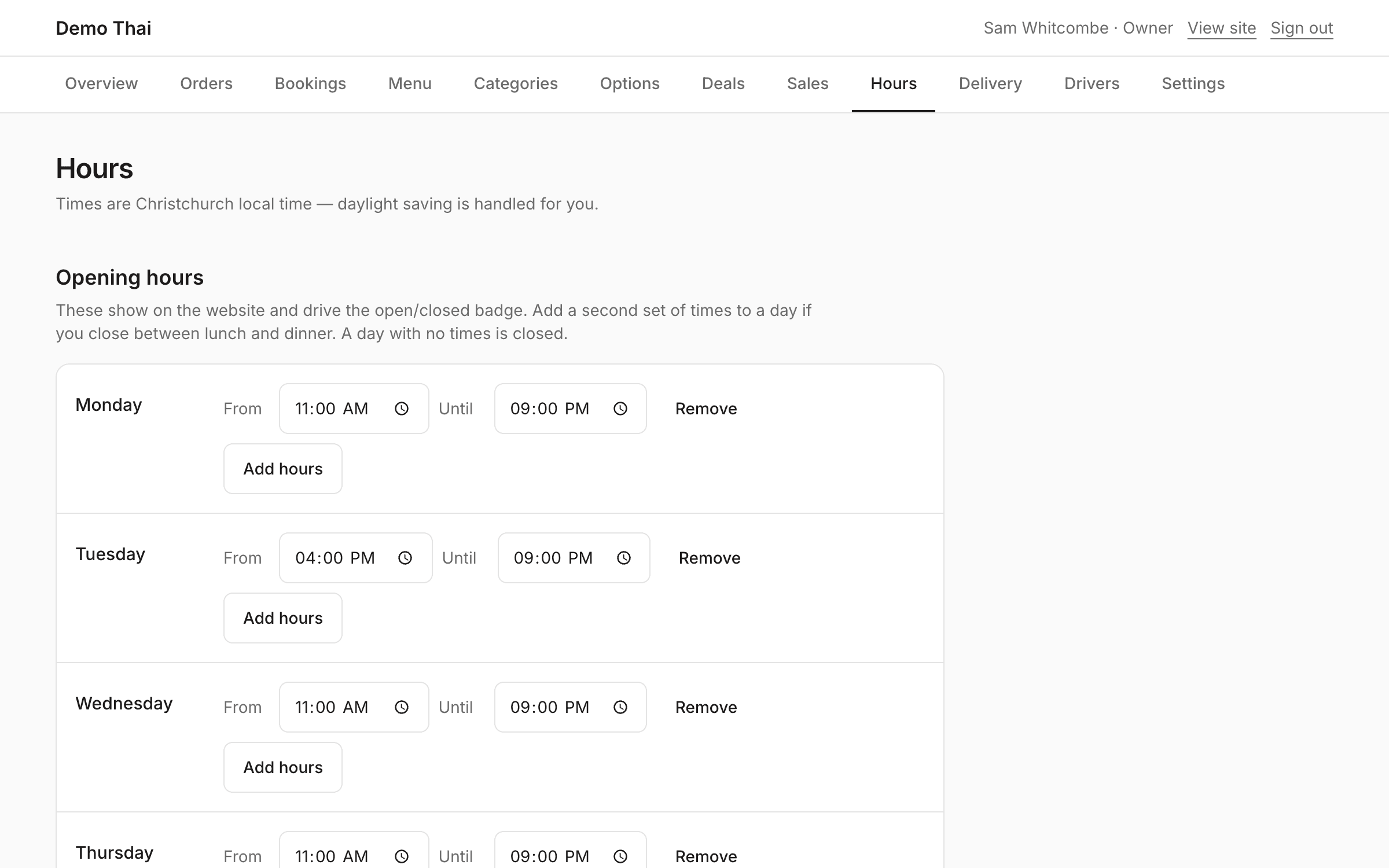Open the Deals tab
Viewport: 1389px width, 868px height.
coord(723,84)
